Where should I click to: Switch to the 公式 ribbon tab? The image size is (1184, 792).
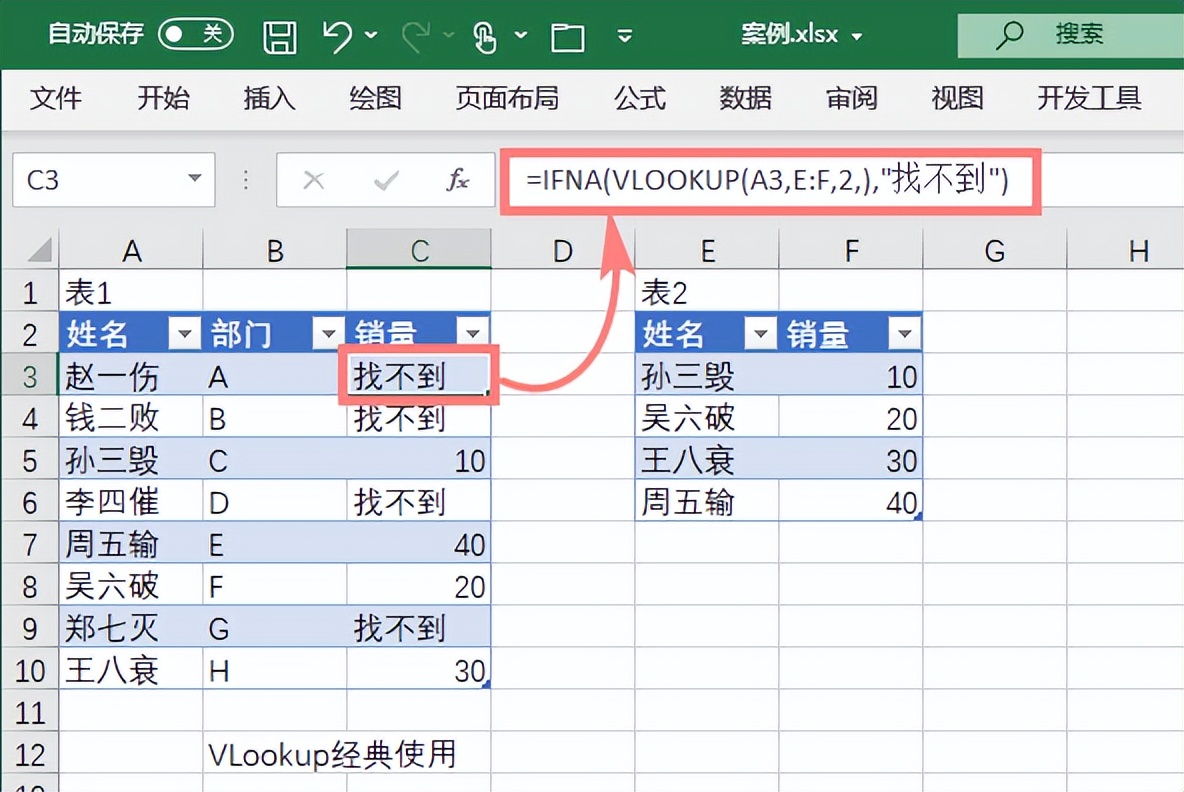pos(640,98)
